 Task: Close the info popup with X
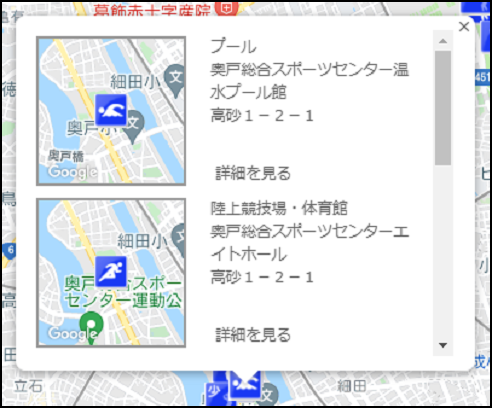click(464, 27)
